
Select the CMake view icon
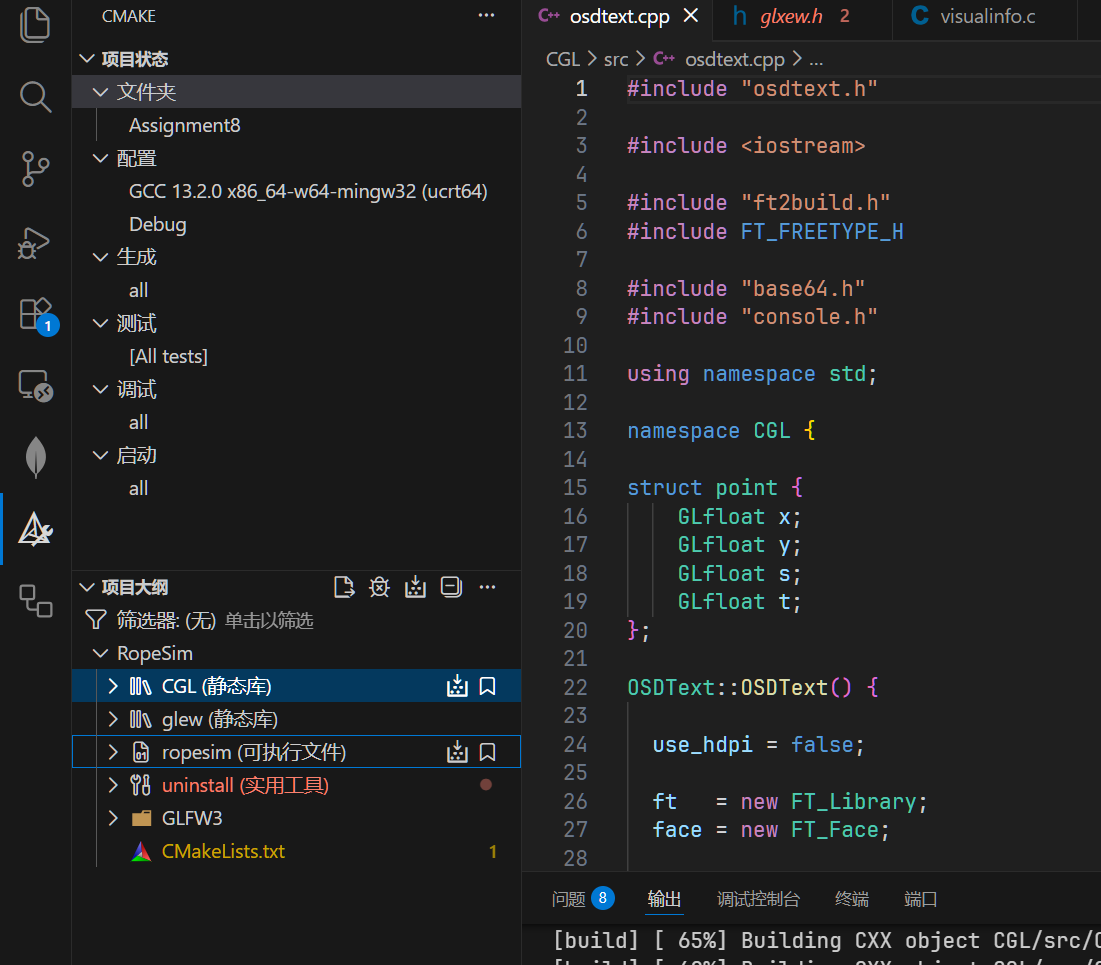coord(35,529)
